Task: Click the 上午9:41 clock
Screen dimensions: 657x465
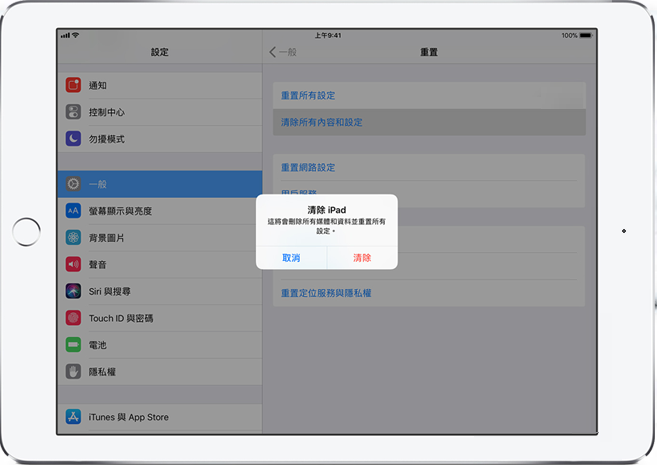Action: point(328,35)
